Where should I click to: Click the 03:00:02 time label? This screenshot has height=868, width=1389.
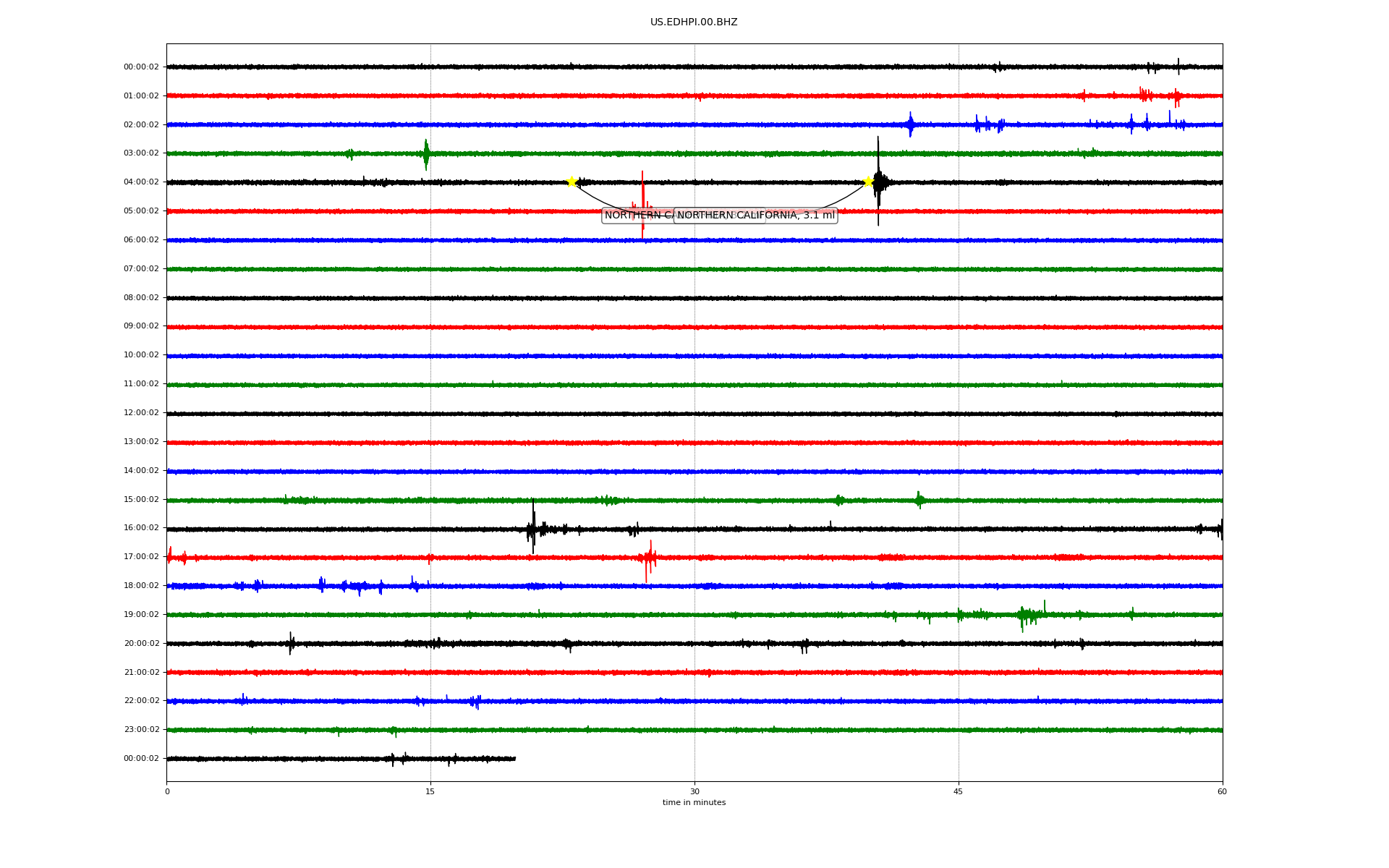(141, 153)
